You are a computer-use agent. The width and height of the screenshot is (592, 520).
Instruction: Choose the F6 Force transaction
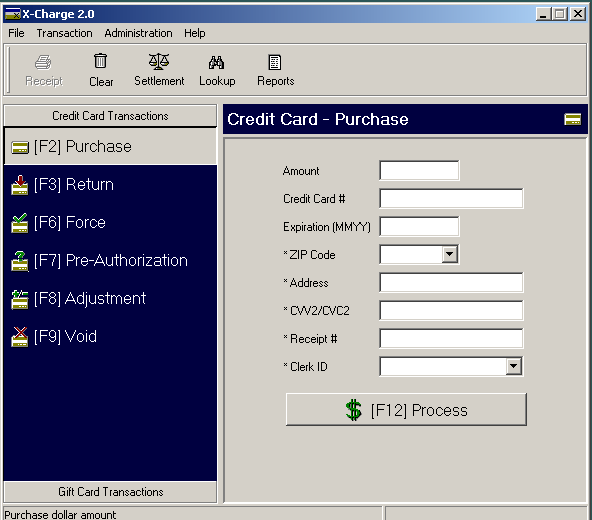click(58, 223)
